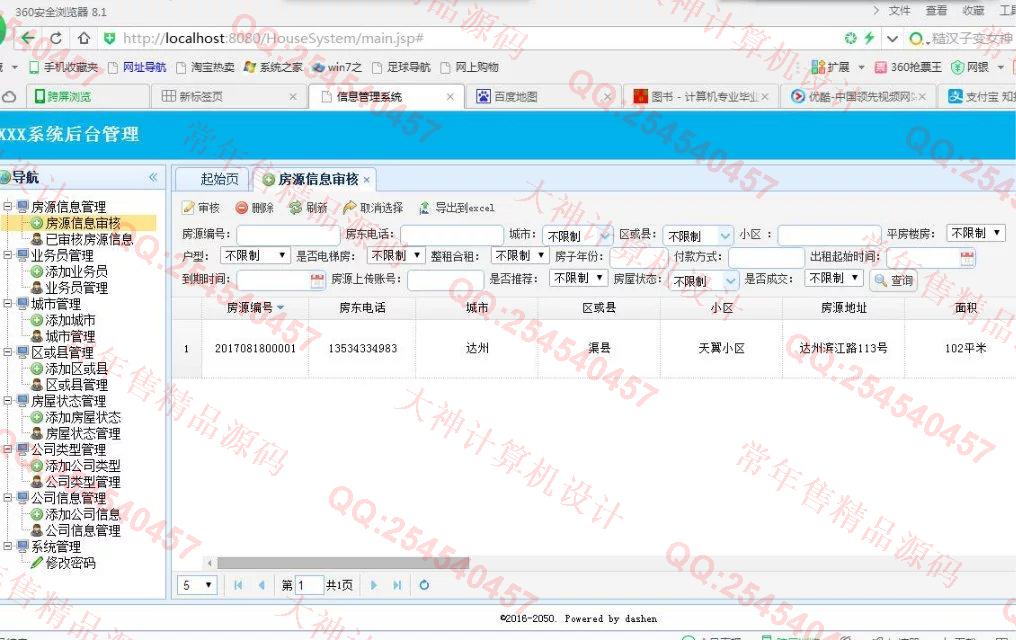Open 添加城市 in the tree
The width and height of the screenshot is (1016, 640).
pyautogui.click(x=70, y=320)
